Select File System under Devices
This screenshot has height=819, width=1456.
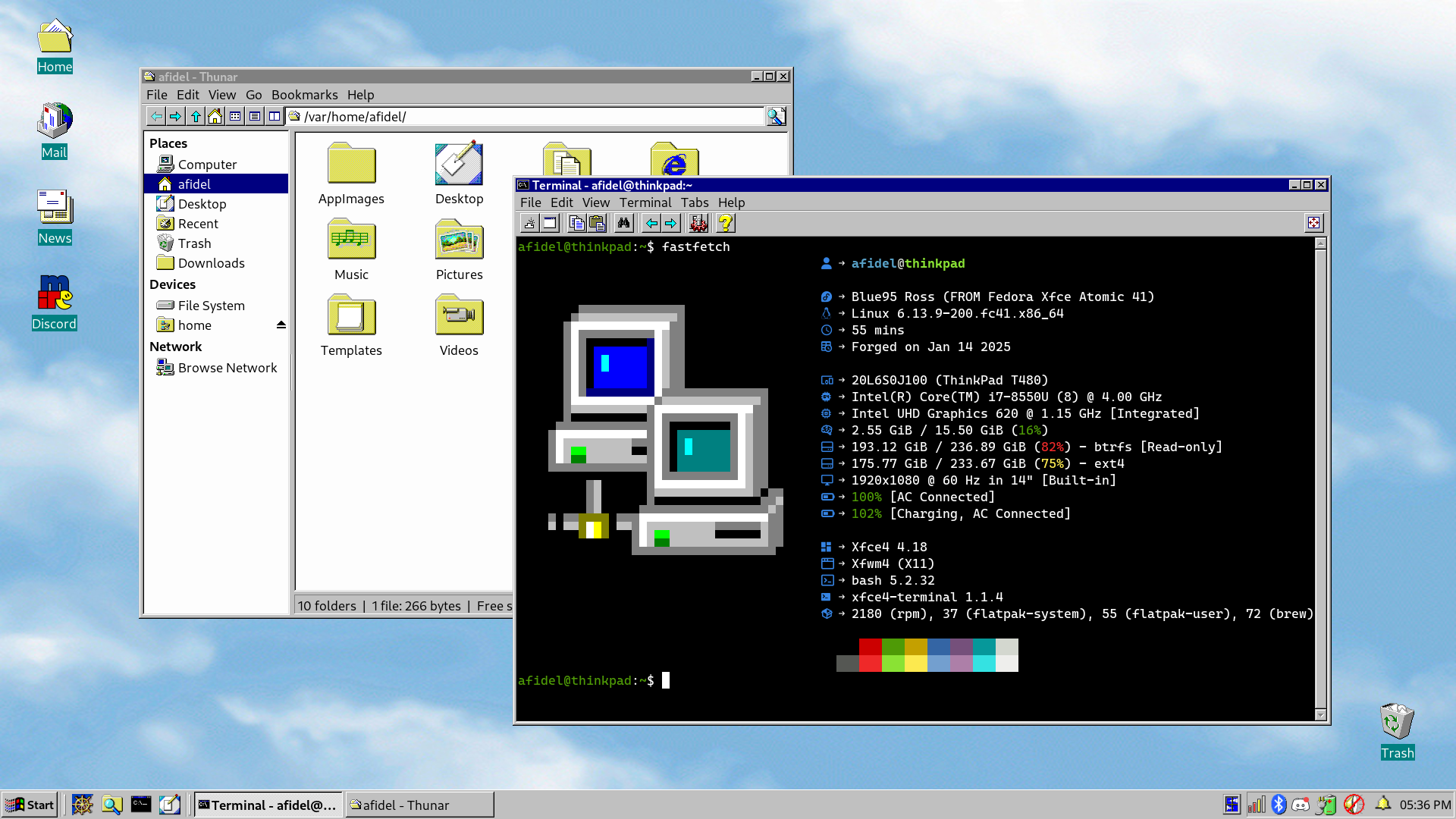[216, 305]
